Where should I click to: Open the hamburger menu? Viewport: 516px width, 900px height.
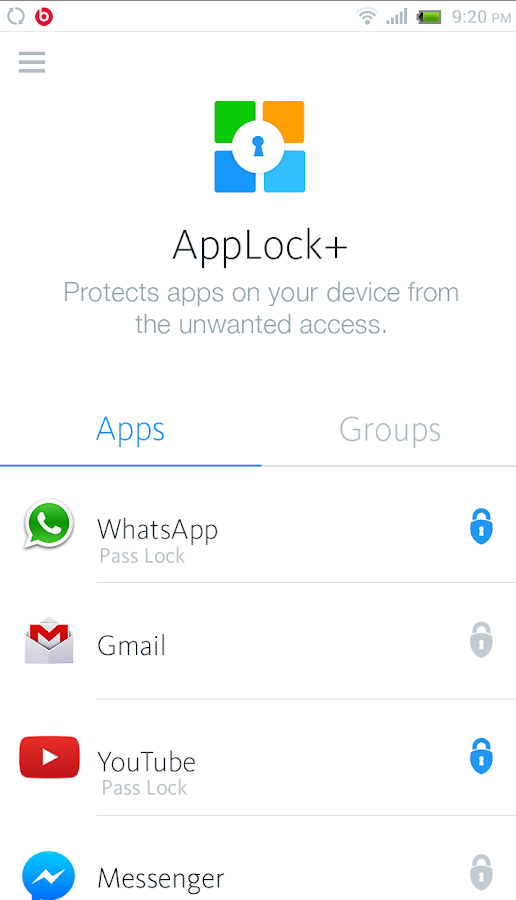click(x=32, y=62)
